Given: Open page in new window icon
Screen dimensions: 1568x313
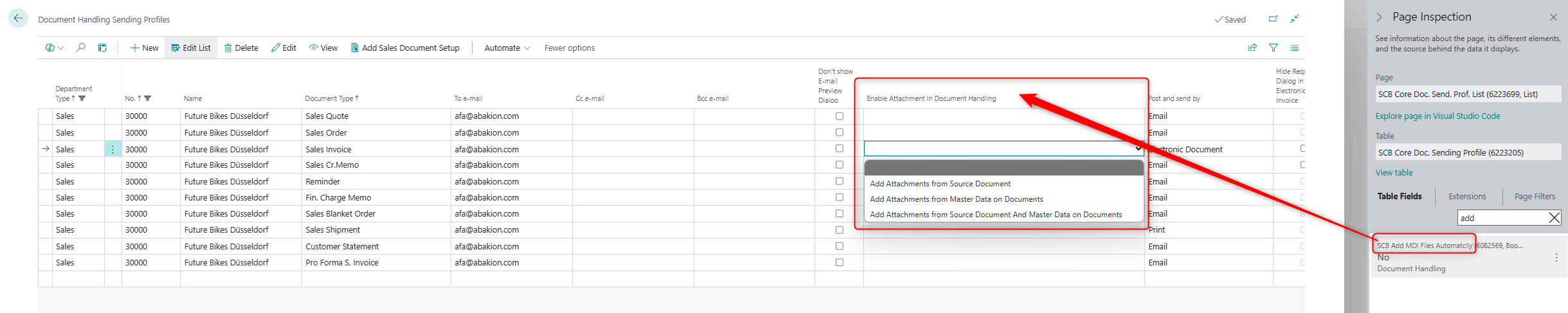Looking at the screenshot, I should click(x=1273, y=19).
